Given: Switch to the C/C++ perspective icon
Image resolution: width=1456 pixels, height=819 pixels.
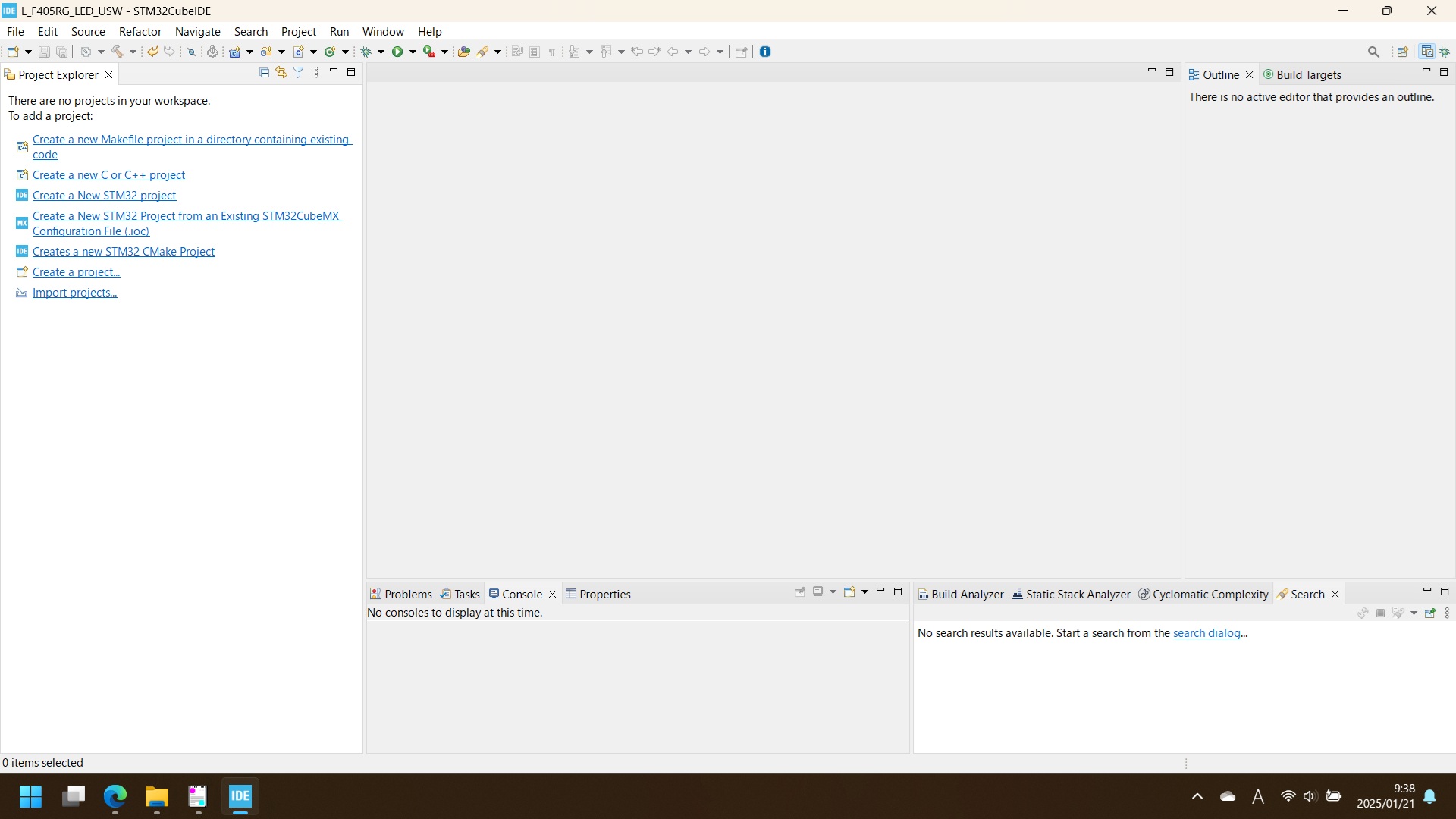Looking at the screenshot, I should (x=1427, y=52).
